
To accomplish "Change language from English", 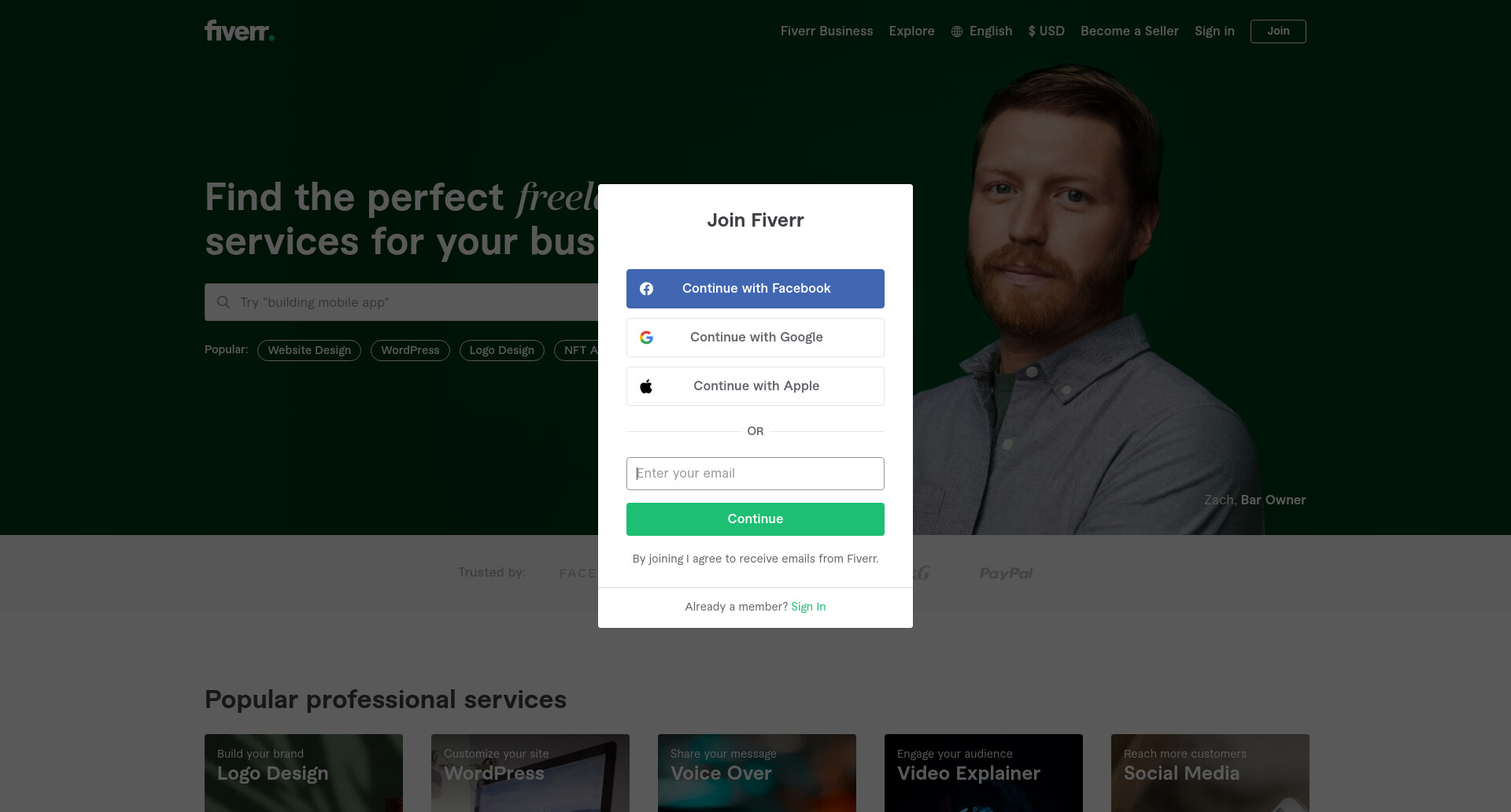I will click(981, 31).
